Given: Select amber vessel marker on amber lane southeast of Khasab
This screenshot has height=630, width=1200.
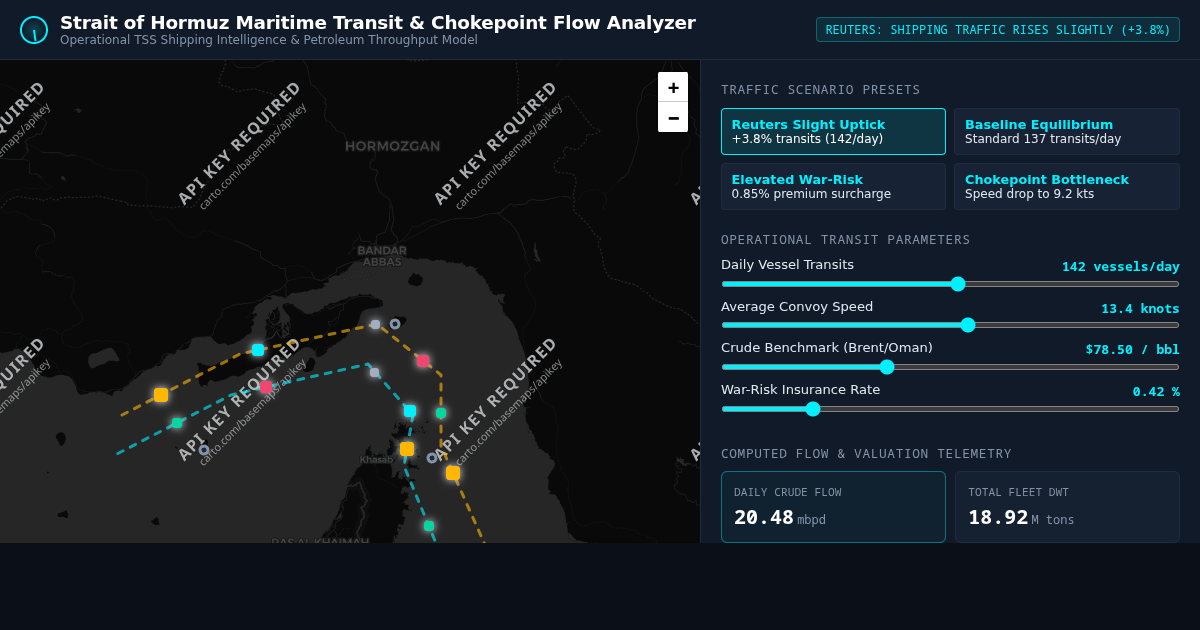Looking at the screenshot, I should pyautogui.click(x=453, y=473).
